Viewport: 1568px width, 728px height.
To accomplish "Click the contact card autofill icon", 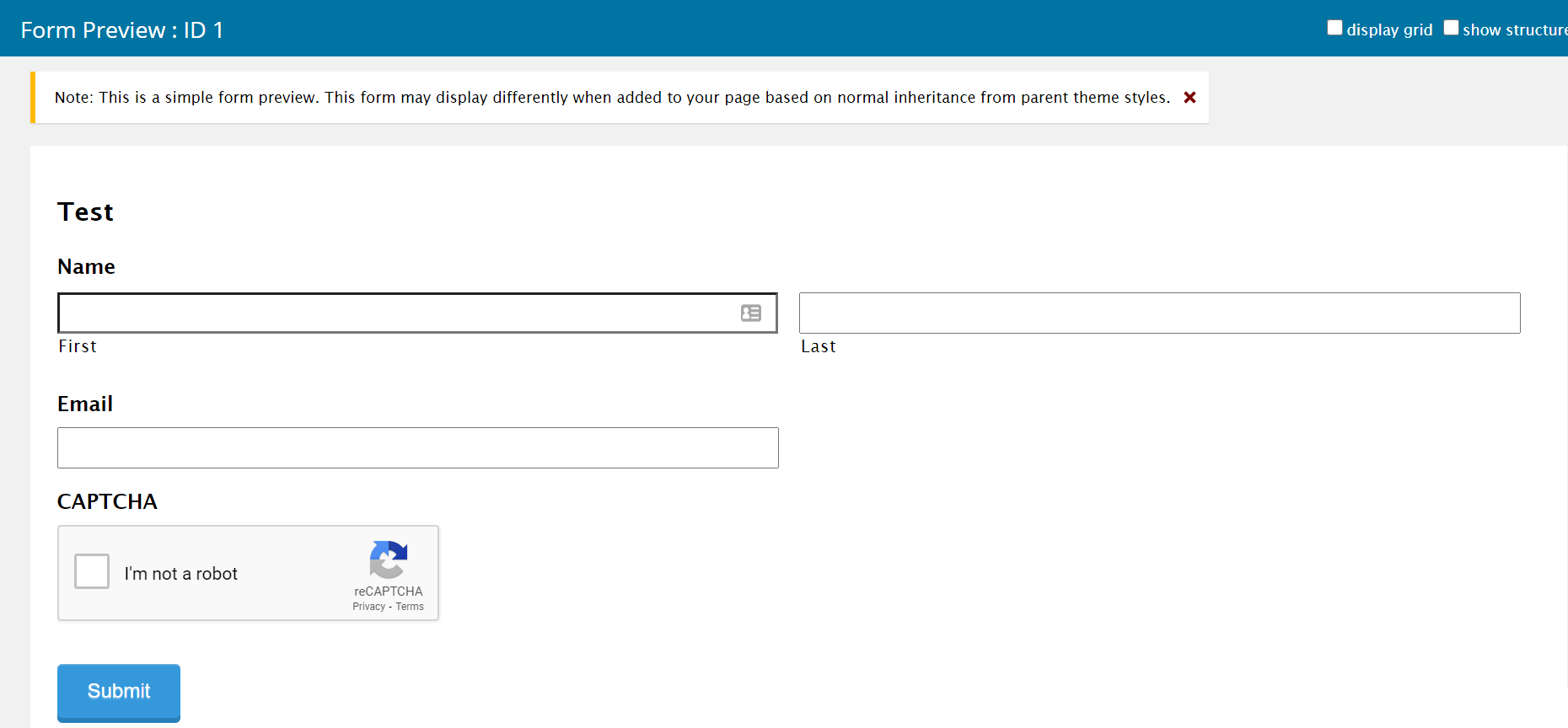I will pos(751,313).
